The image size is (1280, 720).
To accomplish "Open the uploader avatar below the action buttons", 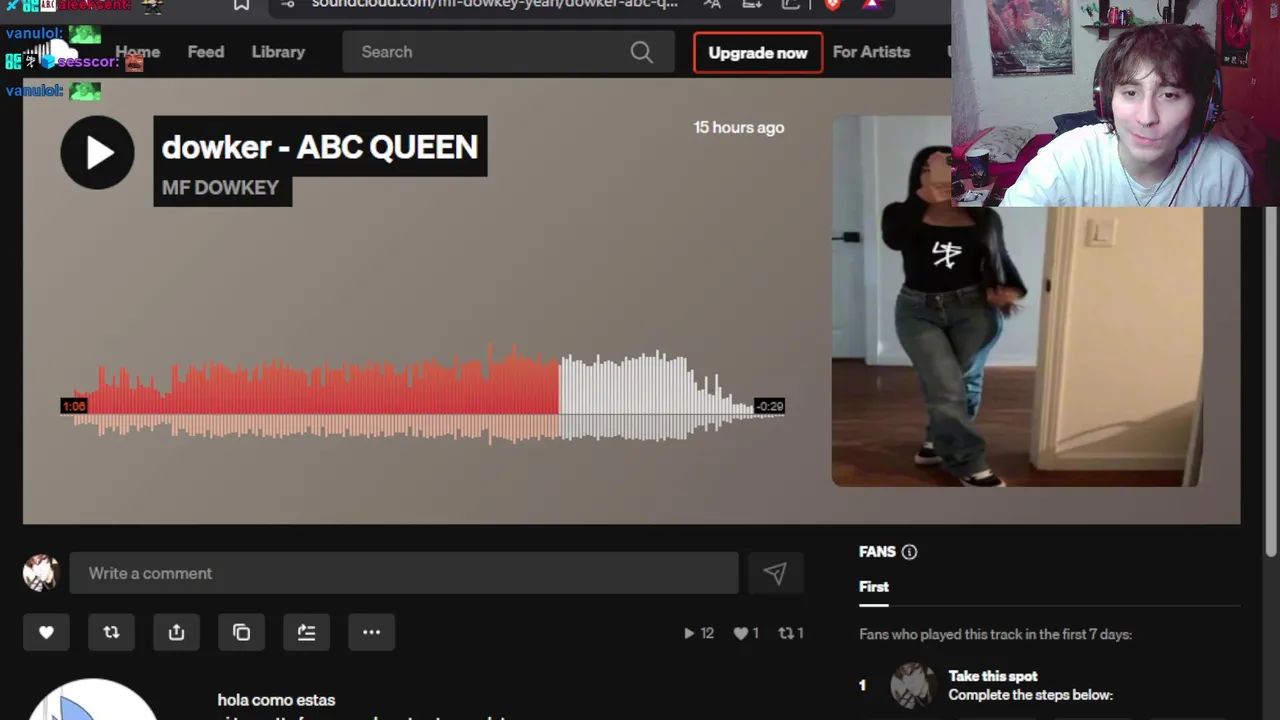I will pyautogui.click(x=92, y=700).
